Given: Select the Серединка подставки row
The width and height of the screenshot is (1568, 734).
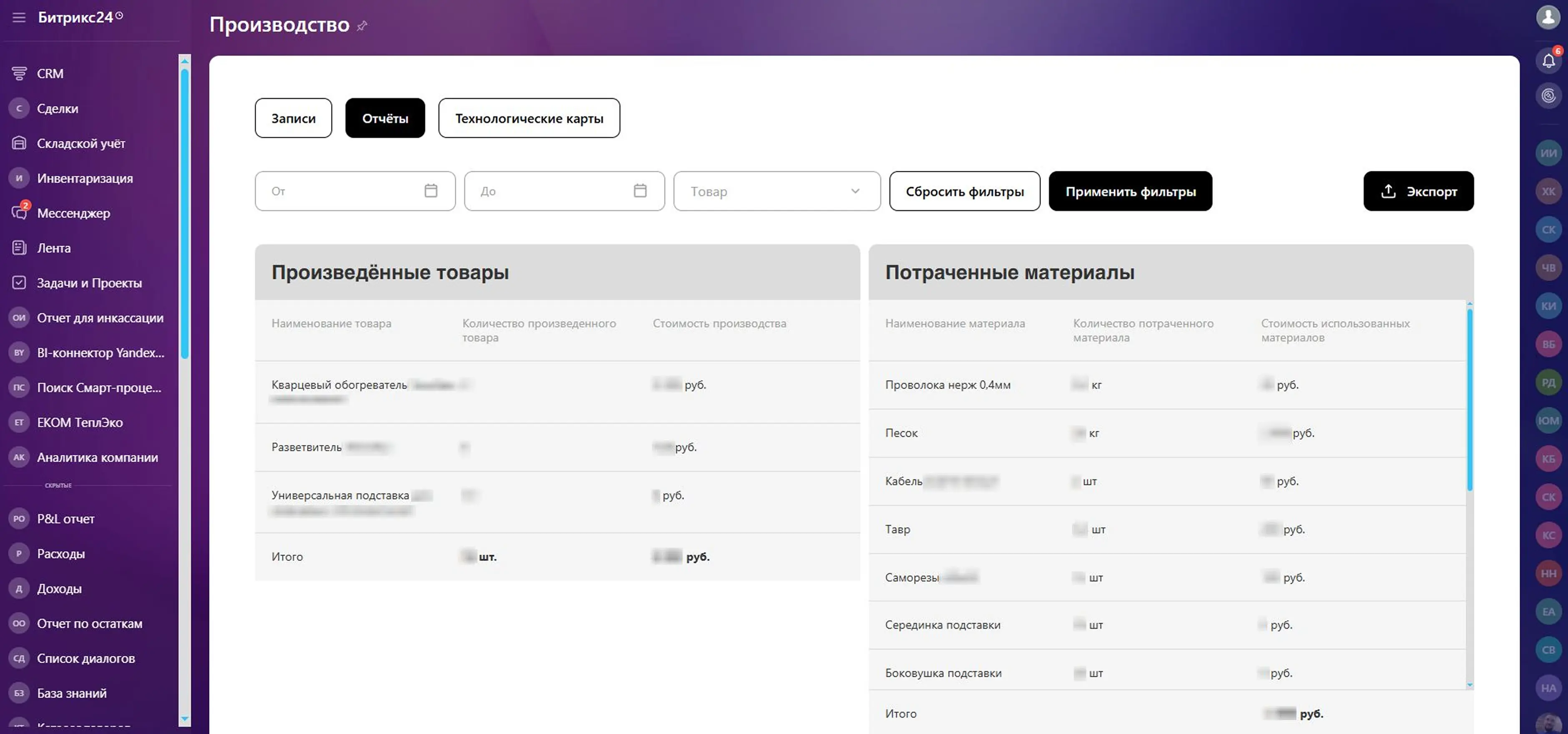Looking at the screenshot, I should click(x=1167, y=625).
